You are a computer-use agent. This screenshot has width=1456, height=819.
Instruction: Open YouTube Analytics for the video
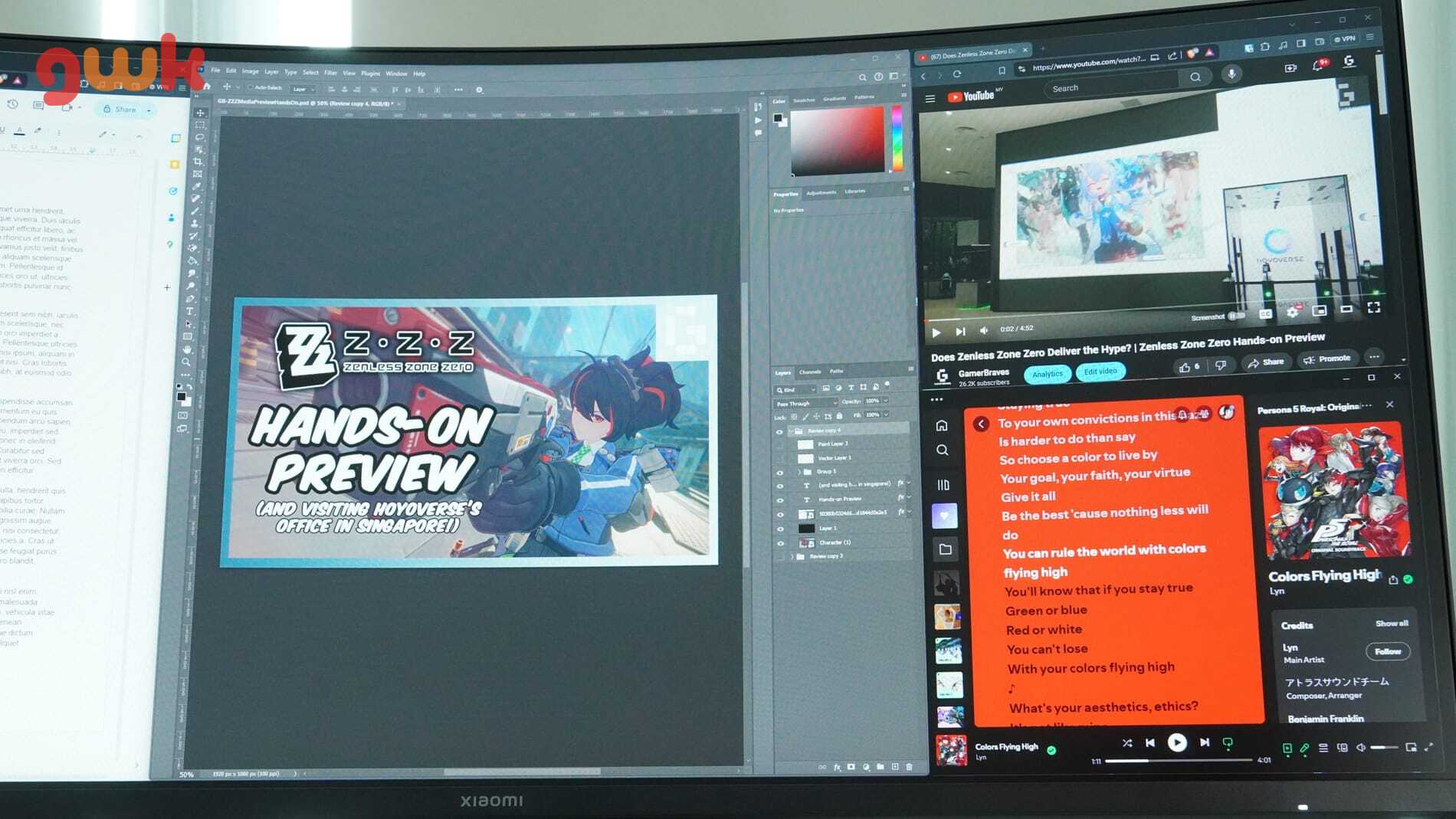[1047, 374]
